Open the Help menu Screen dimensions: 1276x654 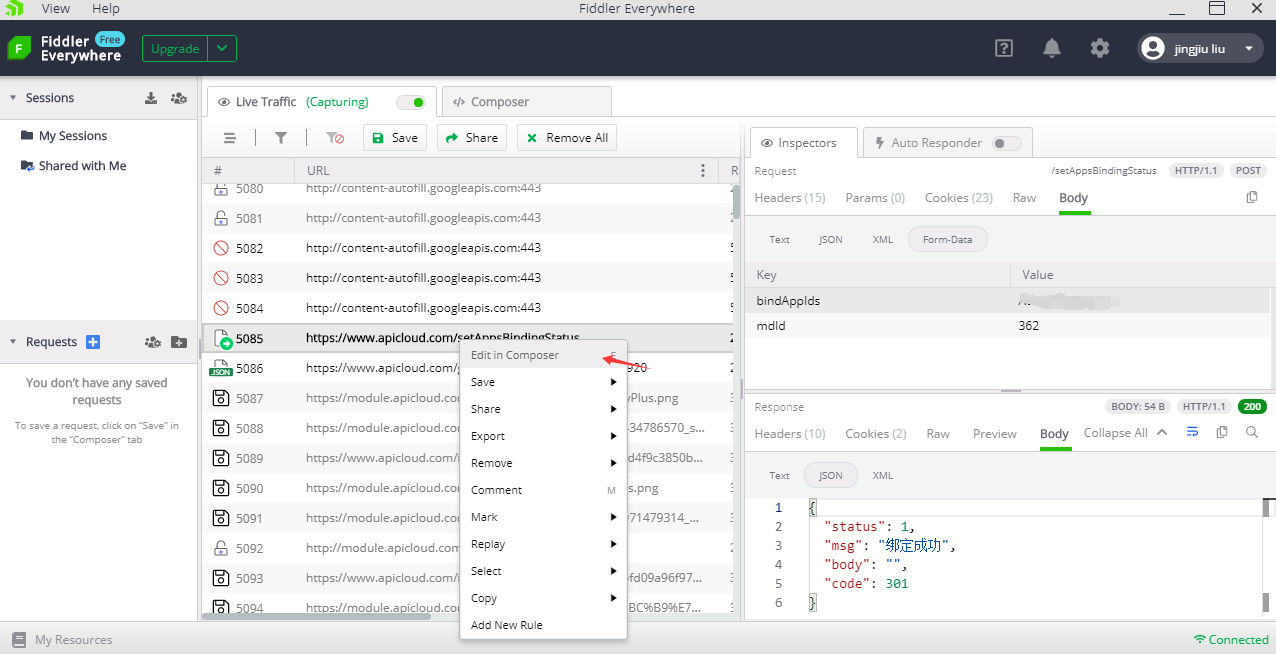click(106, 8)
